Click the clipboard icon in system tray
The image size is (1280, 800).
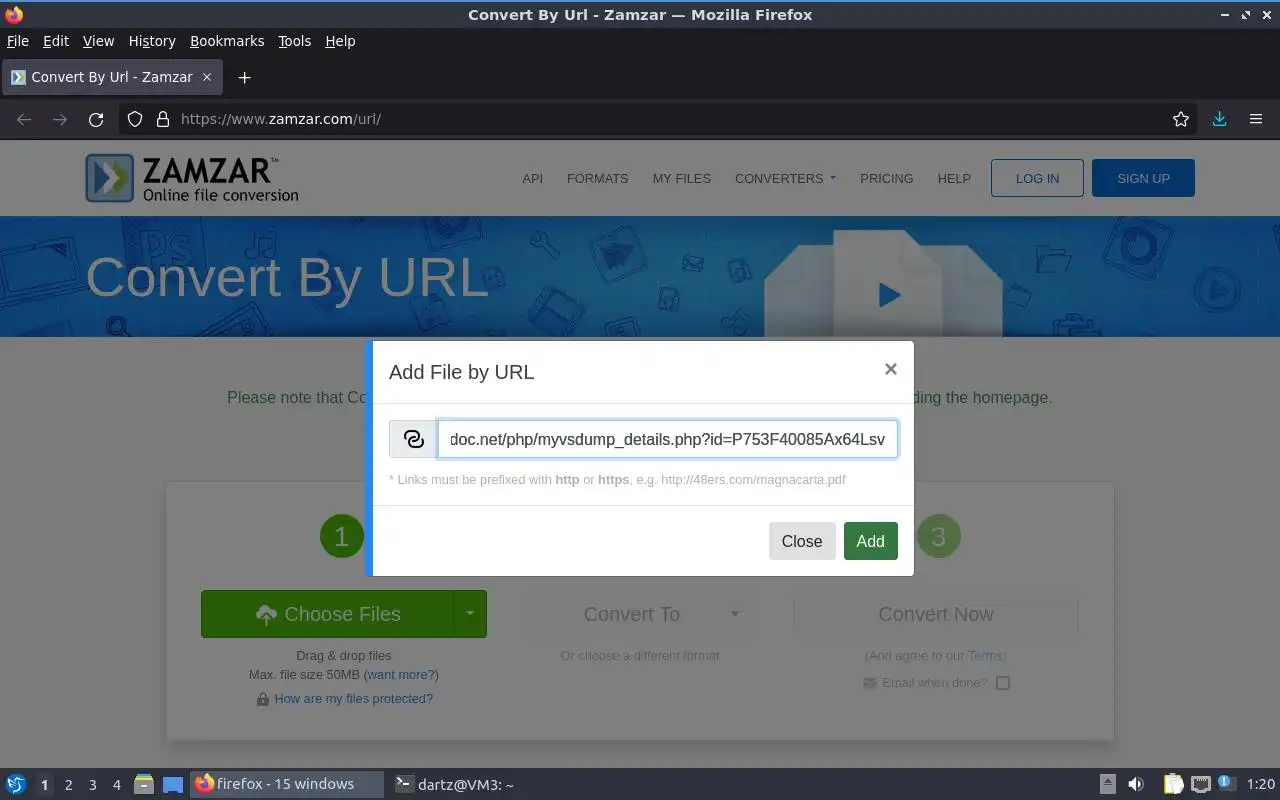point(1173,785)
